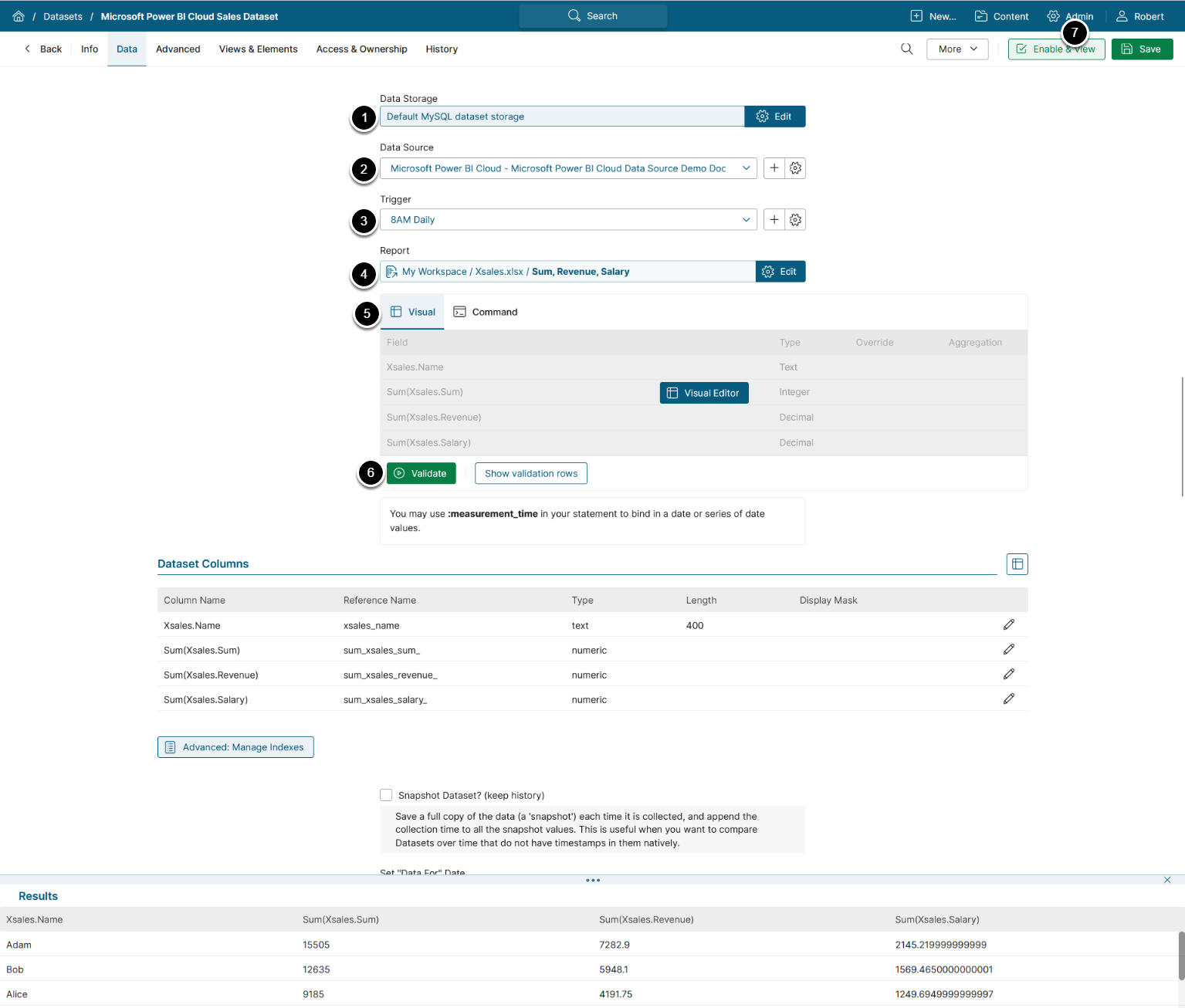Close the Results panel
This screenshot has width=1185, height=1008.
click(x=1166, y=880)
